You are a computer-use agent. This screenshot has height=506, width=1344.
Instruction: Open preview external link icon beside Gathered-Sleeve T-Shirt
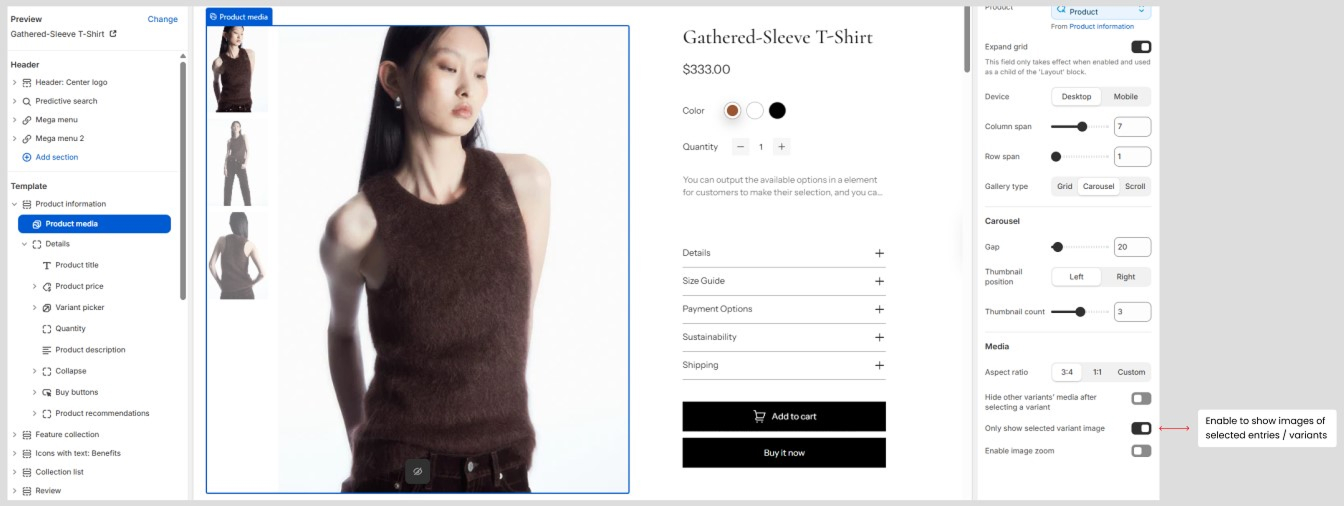pyautogui.click(x=113, y=34)
